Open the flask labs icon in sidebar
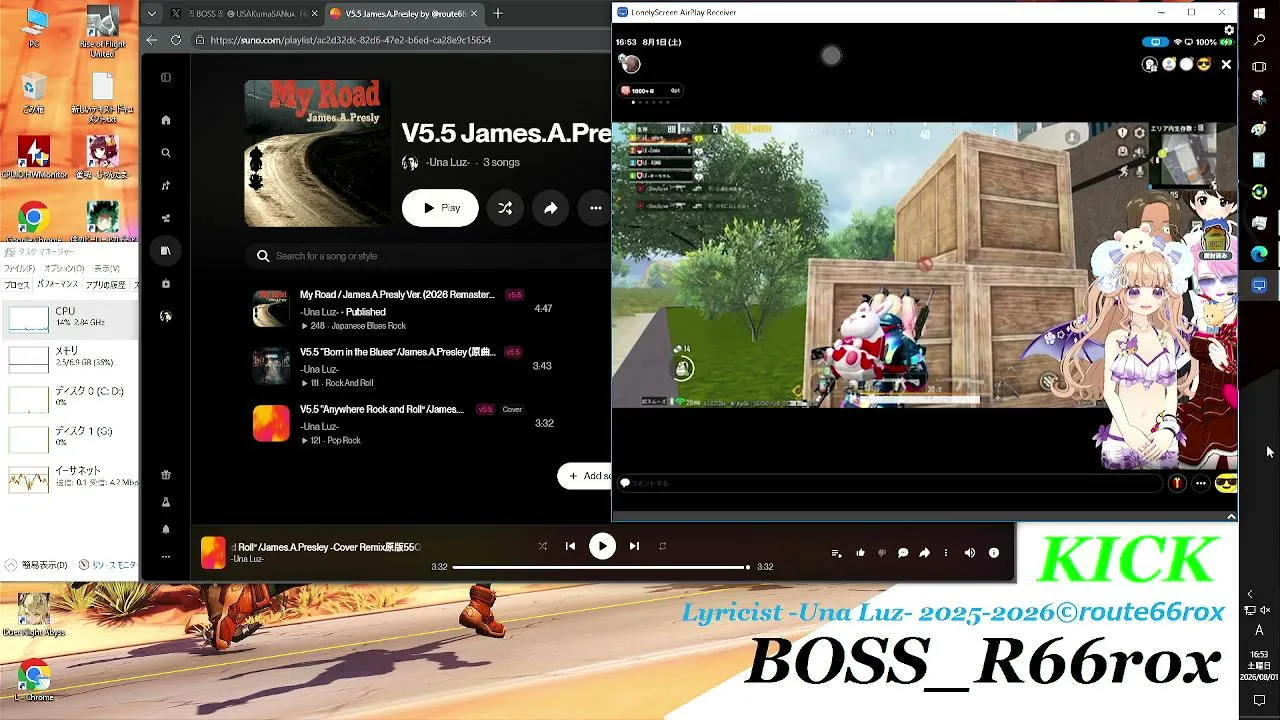 coord(166,502)
